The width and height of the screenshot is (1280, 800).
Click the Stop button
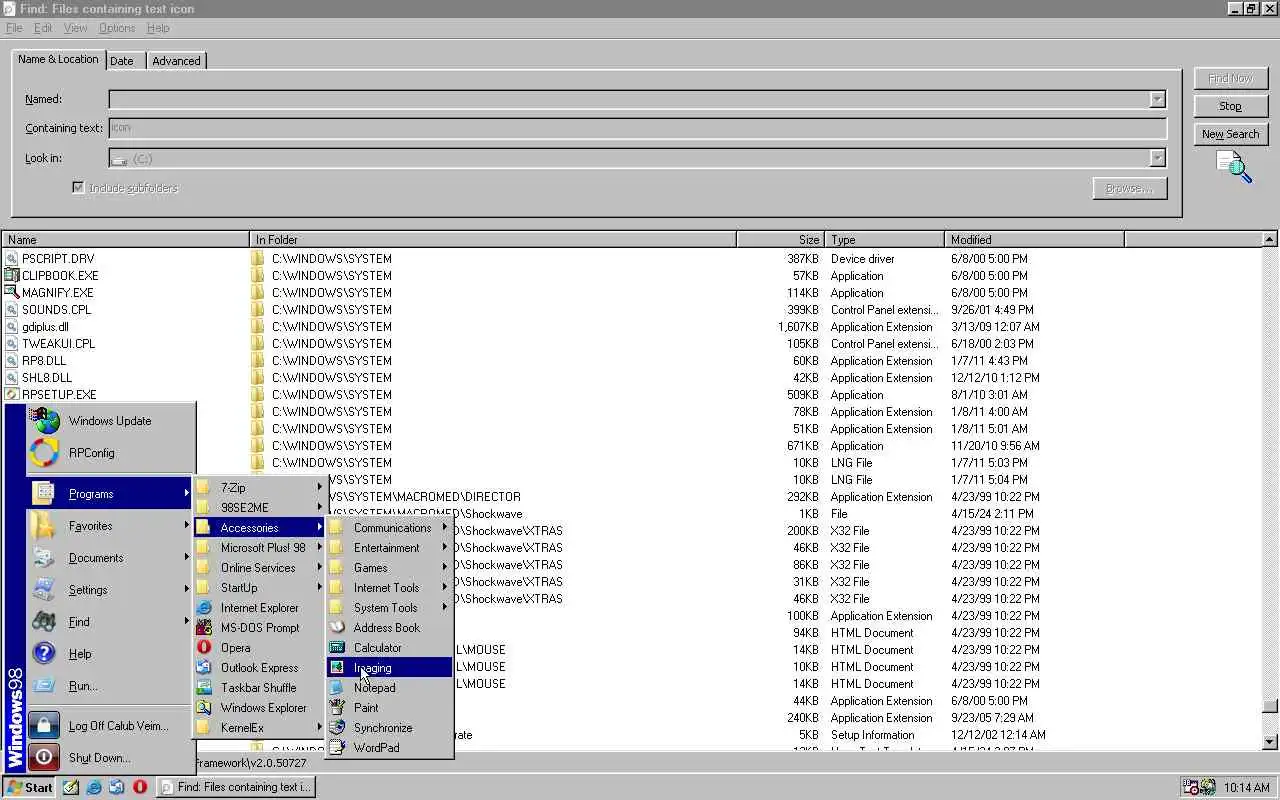point(1230,106)
